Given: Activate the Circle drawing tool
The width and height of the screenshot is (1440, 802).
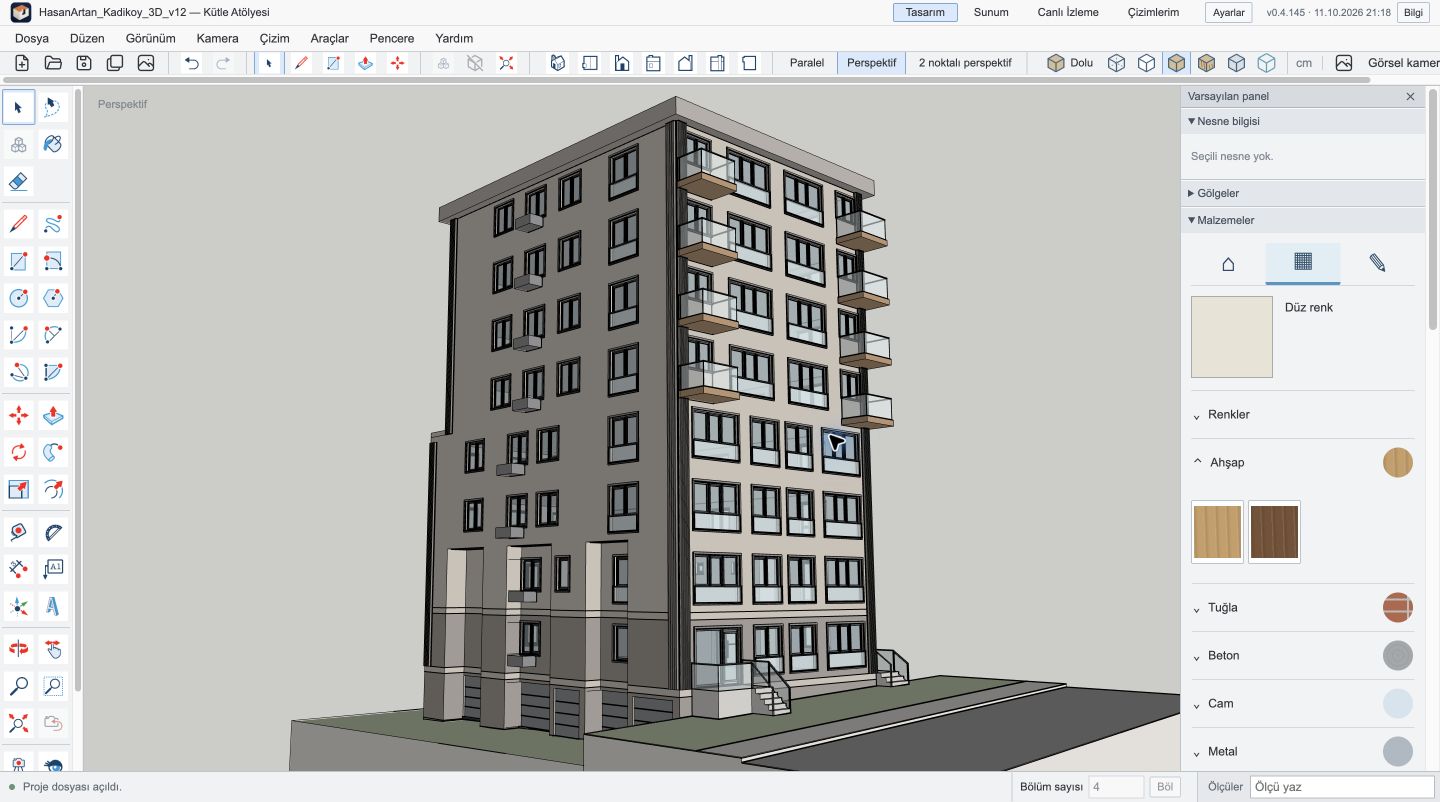Looking at the screenshot, I should tap(18, 297).
